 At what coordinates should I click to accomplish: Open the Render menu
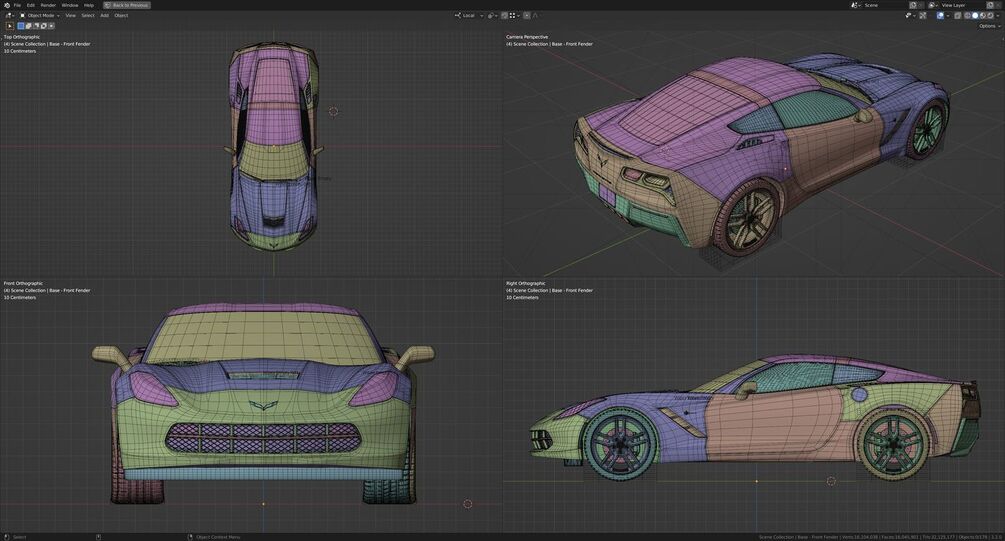coord(48,5)
